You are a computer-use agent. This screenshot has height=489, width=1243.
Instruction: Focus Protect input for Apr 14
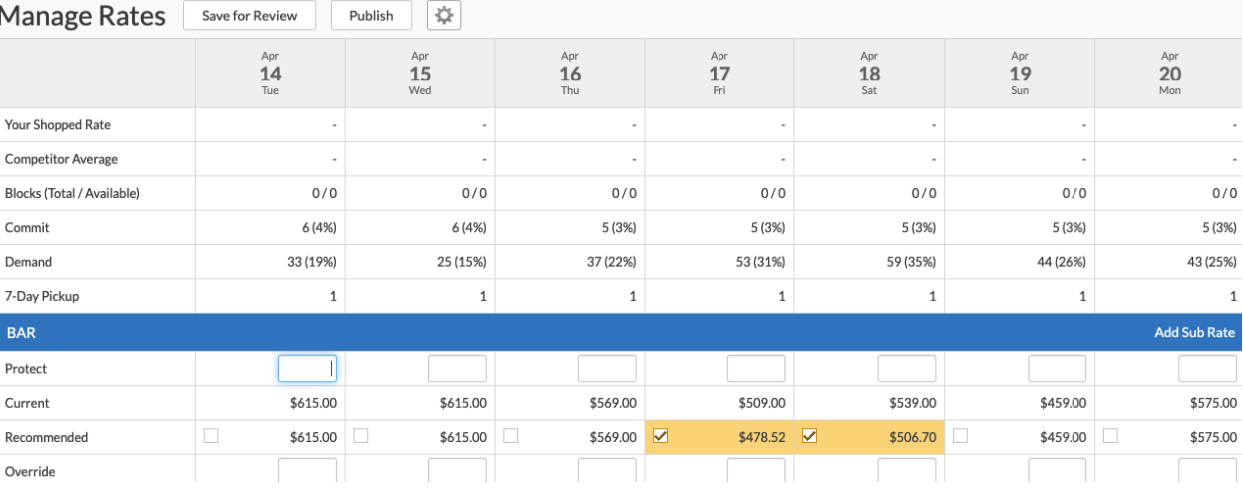click(307, 369)
